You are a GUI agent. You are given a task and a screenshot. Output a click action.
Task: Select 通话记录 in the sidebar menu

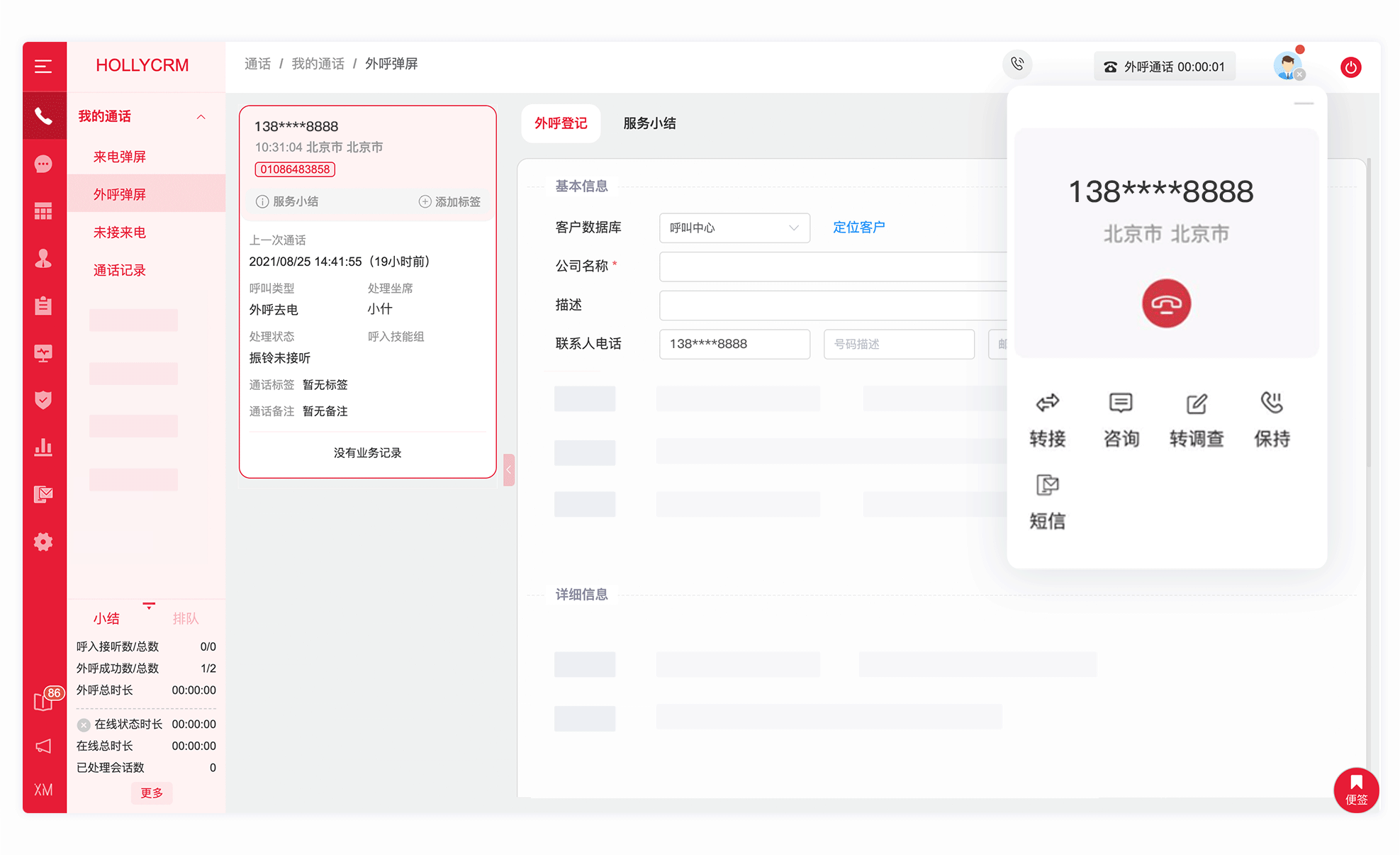coord(119,270)
